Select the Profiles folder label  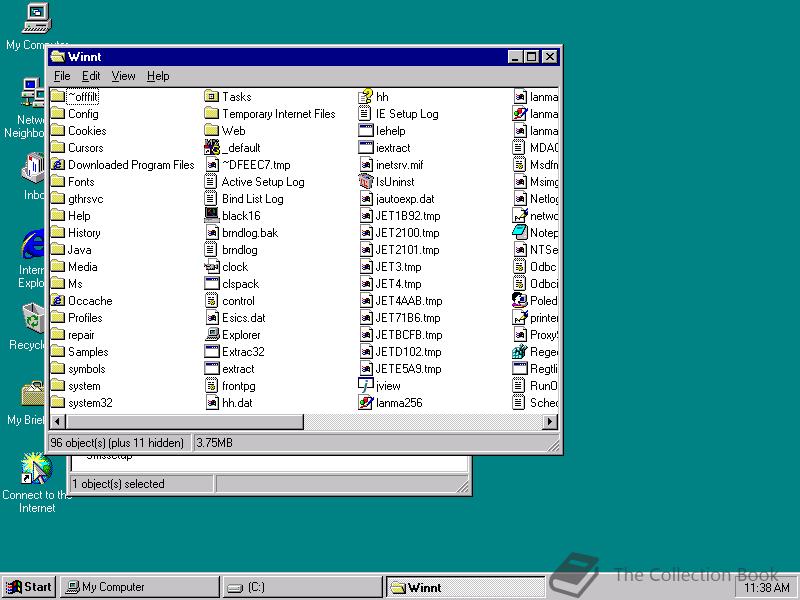pyautogui.click(x=85, y=318)
